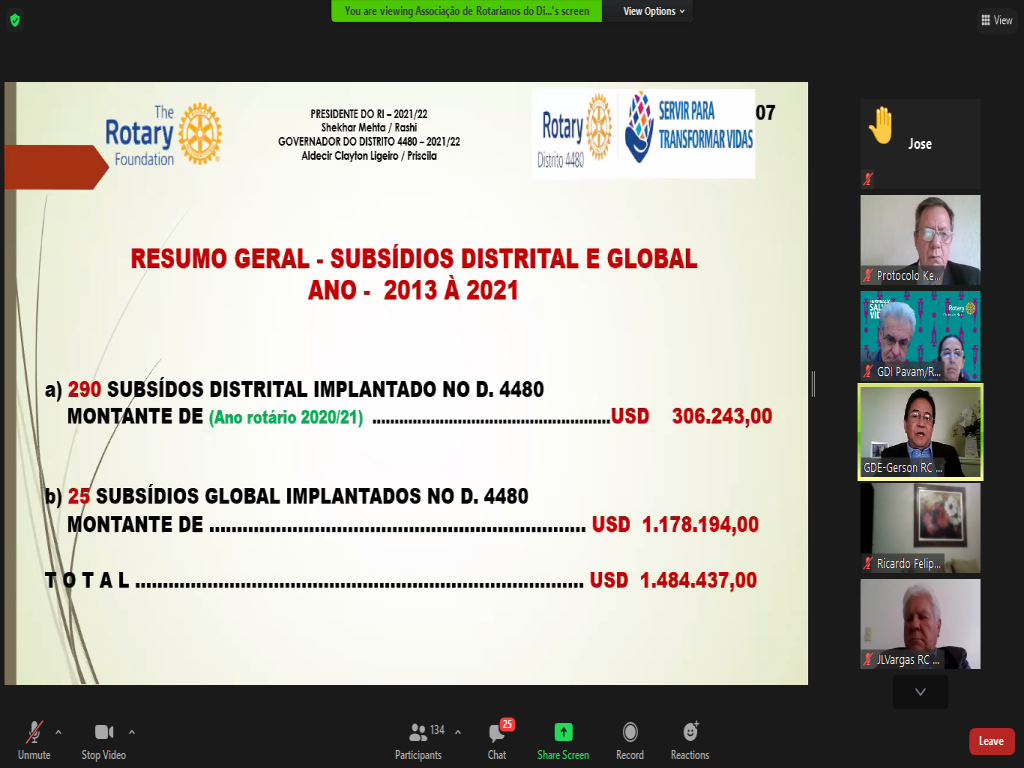Screen dimensions: 1024x768
Task: Click the JLVargas video thumbnail
Action: click(x=920, y=623)
